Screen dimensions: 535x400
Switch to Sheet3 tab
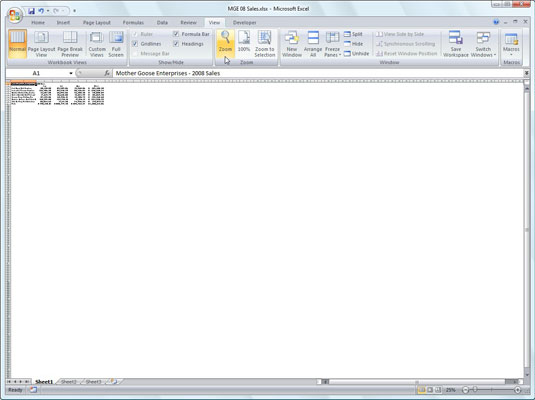click(93, 382)
